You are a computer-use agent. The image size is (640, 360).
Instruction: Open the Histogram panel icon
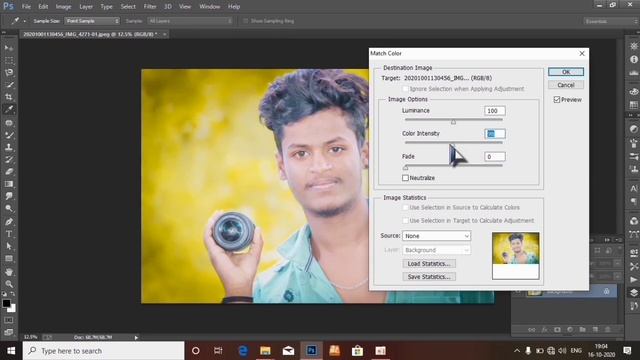(x=634, y=73)
